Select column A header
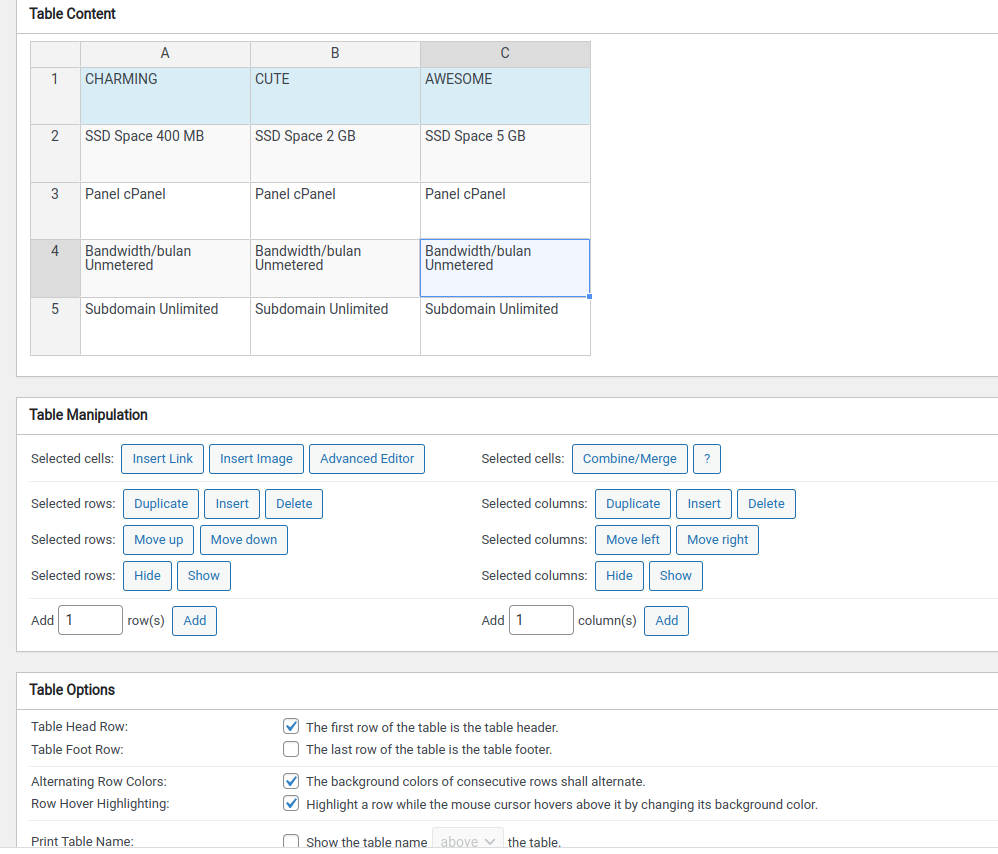 (x=165, y=54)
